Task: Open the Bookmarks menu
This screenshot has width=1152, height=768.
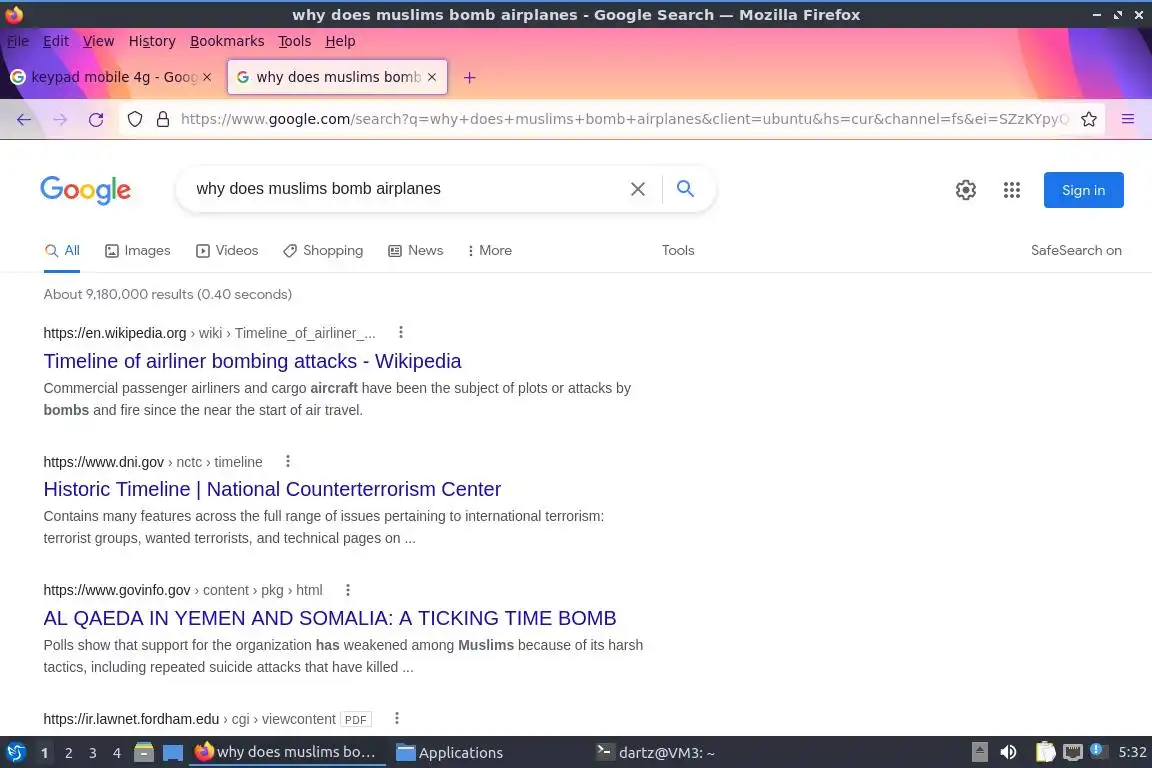Action: (227, 41)
